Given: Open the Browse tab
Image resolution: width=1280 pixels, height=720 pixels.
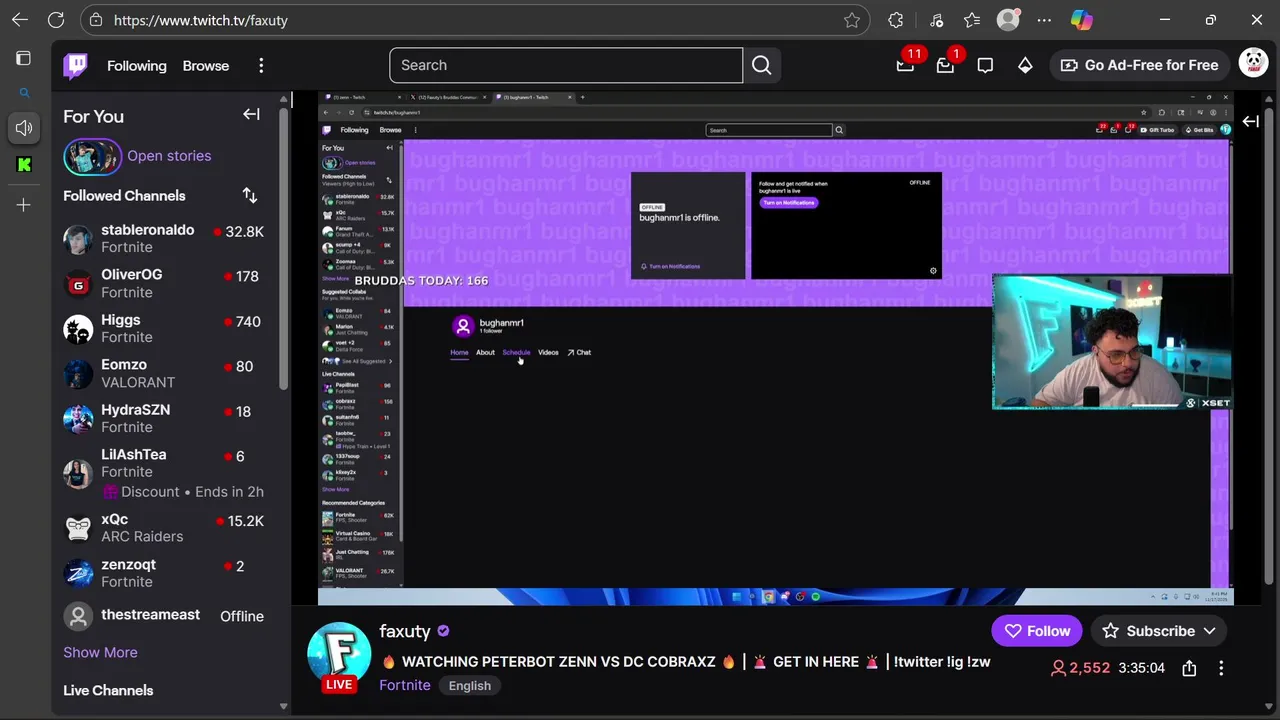Looking at the screenshot, I should [206, 66].
